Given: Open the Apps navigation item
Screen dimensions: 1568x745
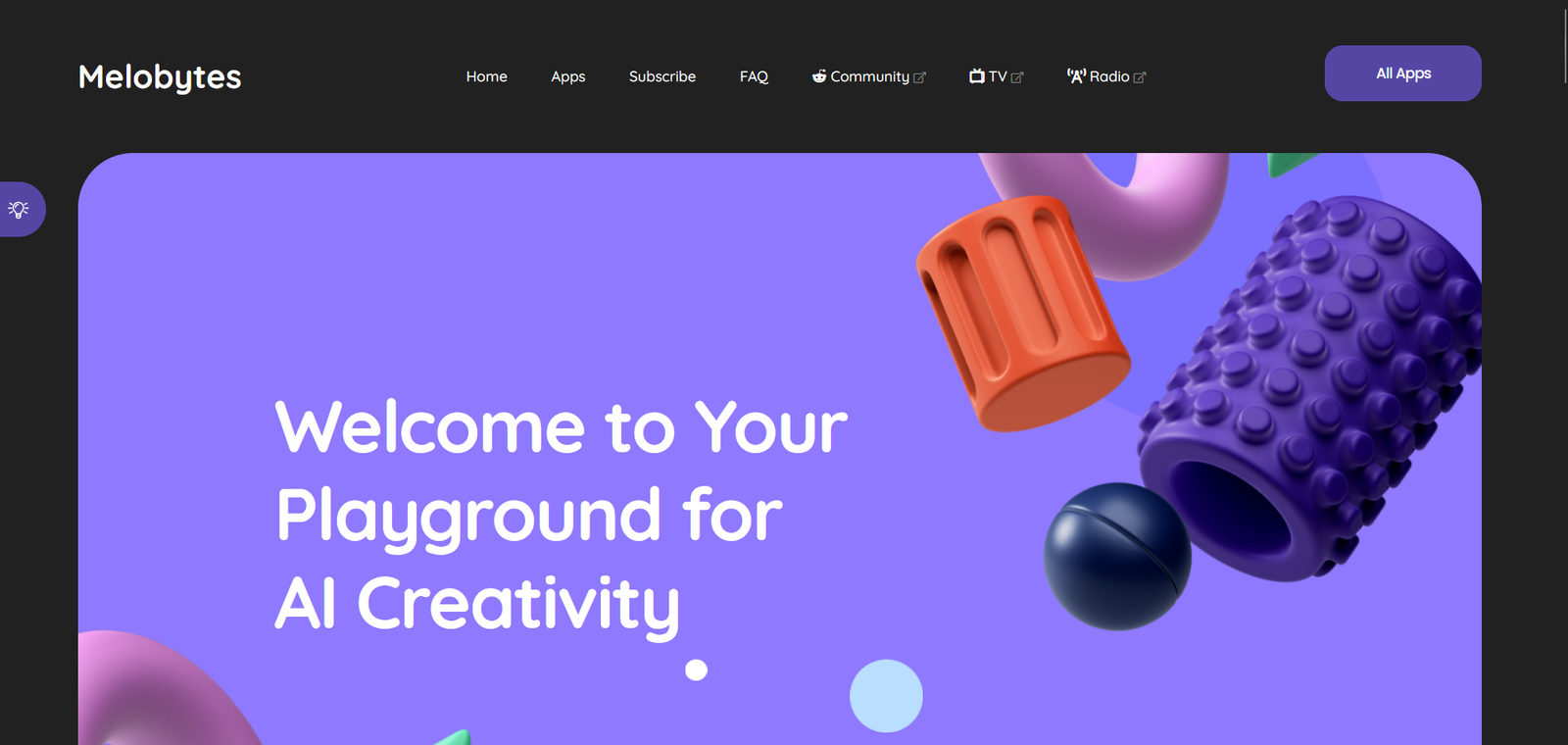Looking at the screenshot, I should [568, 76].
